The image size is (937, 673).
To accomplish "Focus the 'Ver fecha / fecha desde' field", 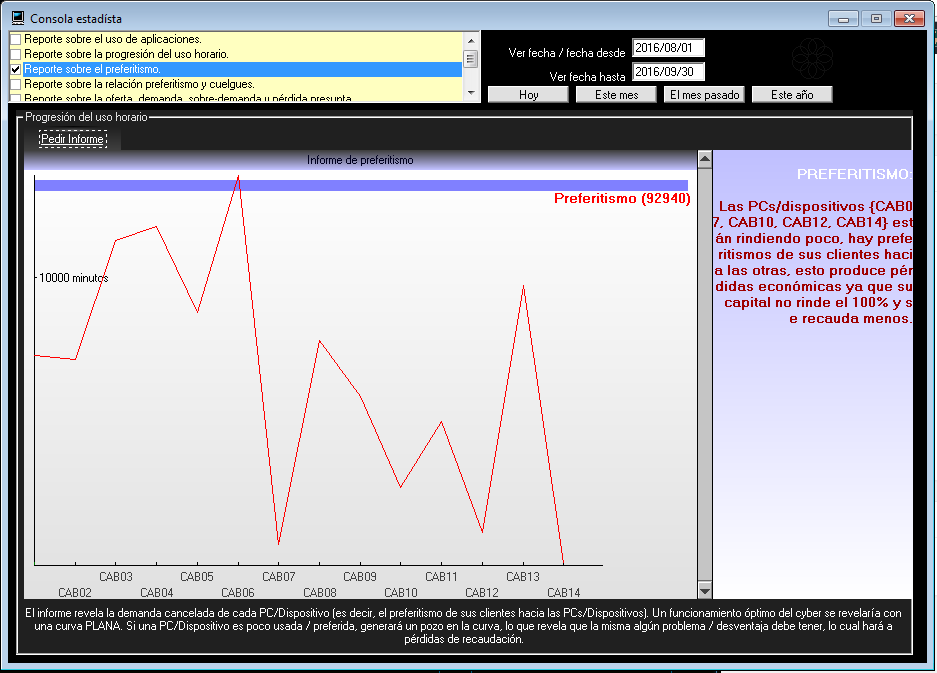I will 668,48.
